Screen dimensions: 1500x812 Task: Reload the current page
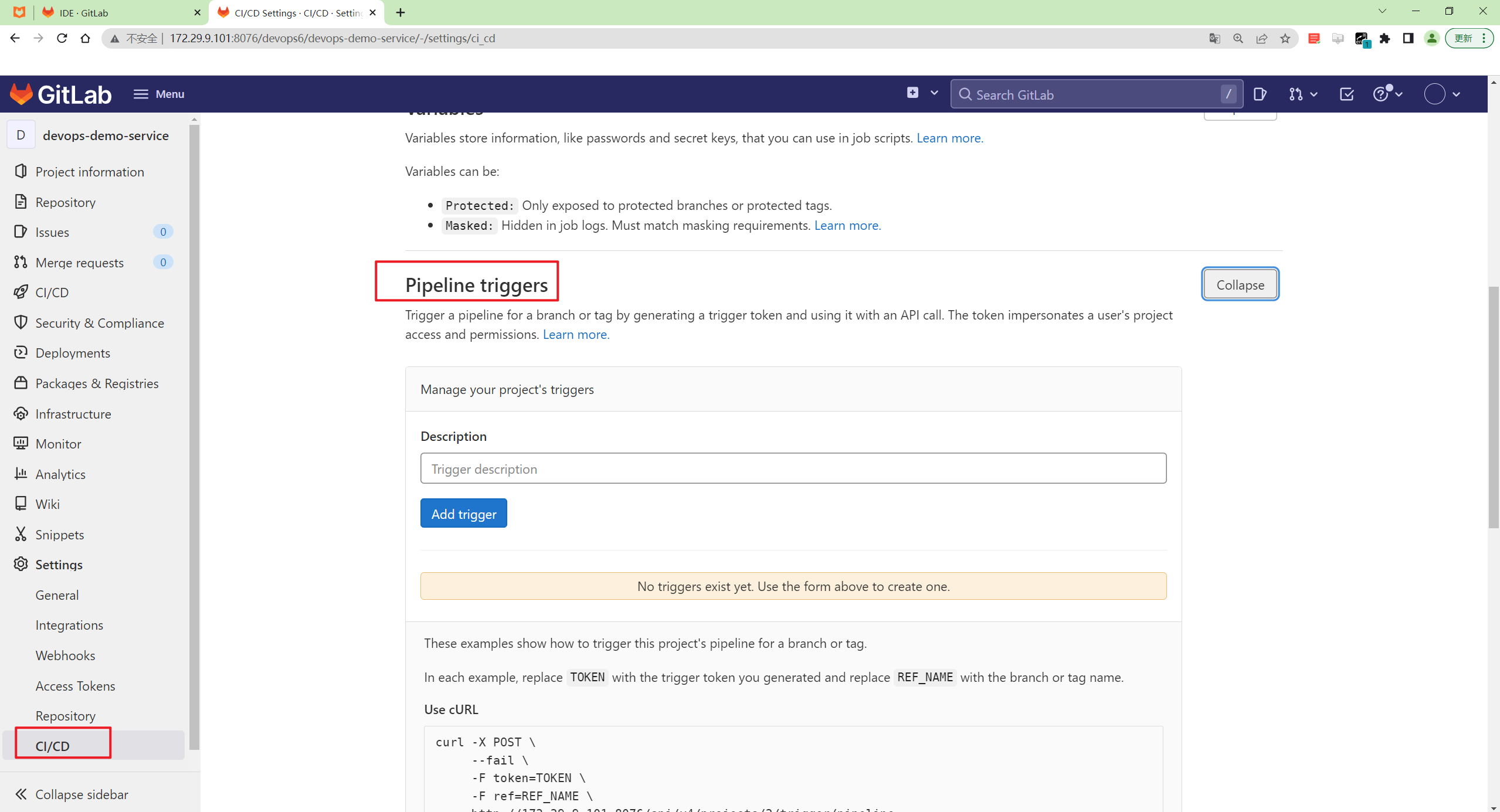click(x=62, y=38)
